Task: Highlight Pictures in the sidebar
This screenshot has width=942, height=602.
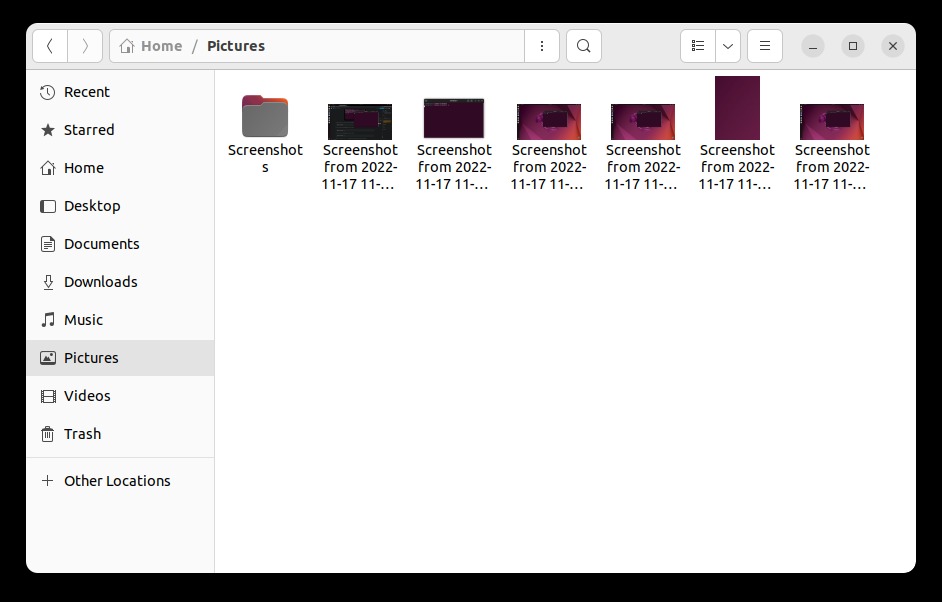Action: [91, 358]
